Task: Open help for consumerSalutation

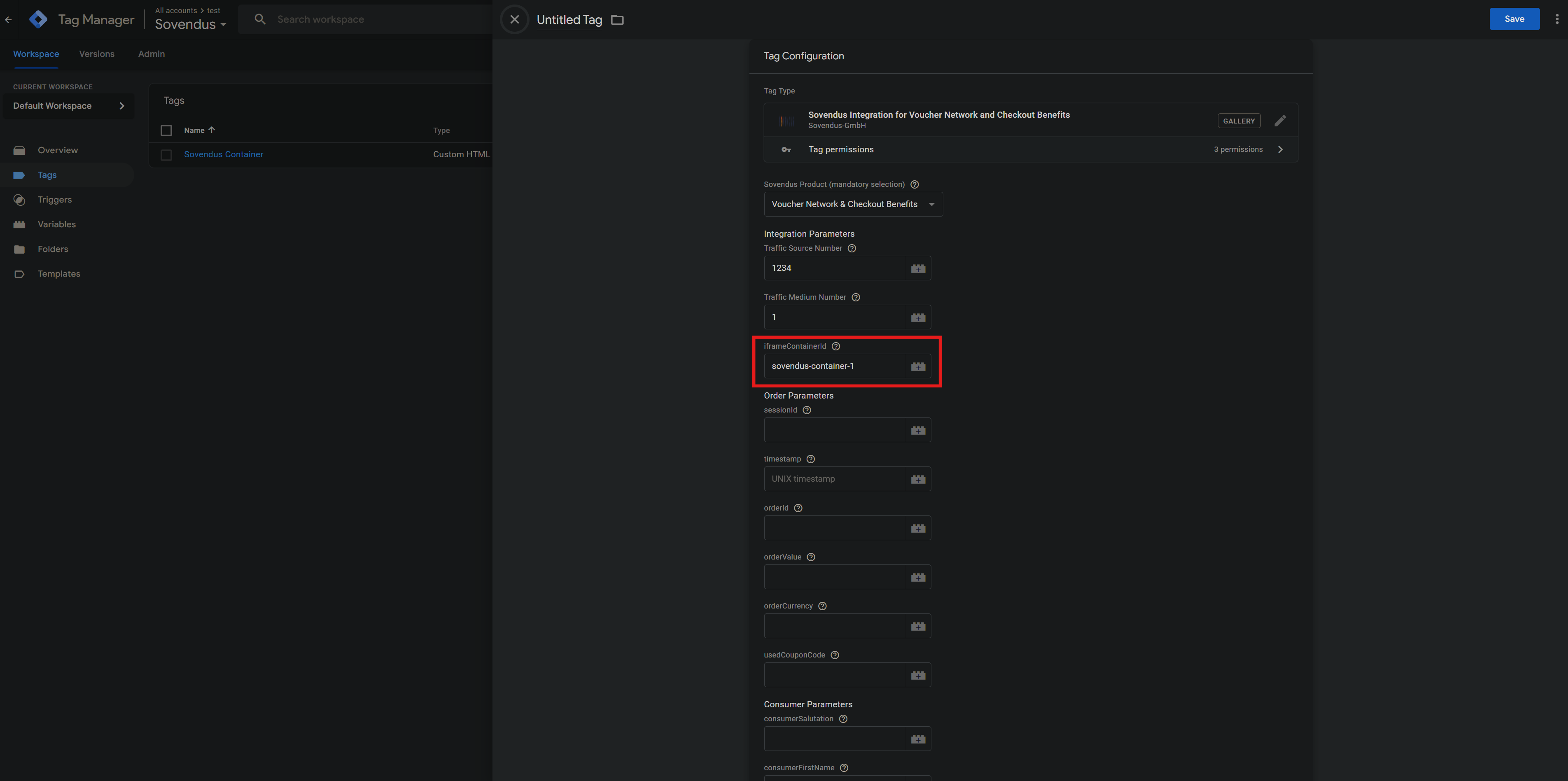Action: pos(843,719)
